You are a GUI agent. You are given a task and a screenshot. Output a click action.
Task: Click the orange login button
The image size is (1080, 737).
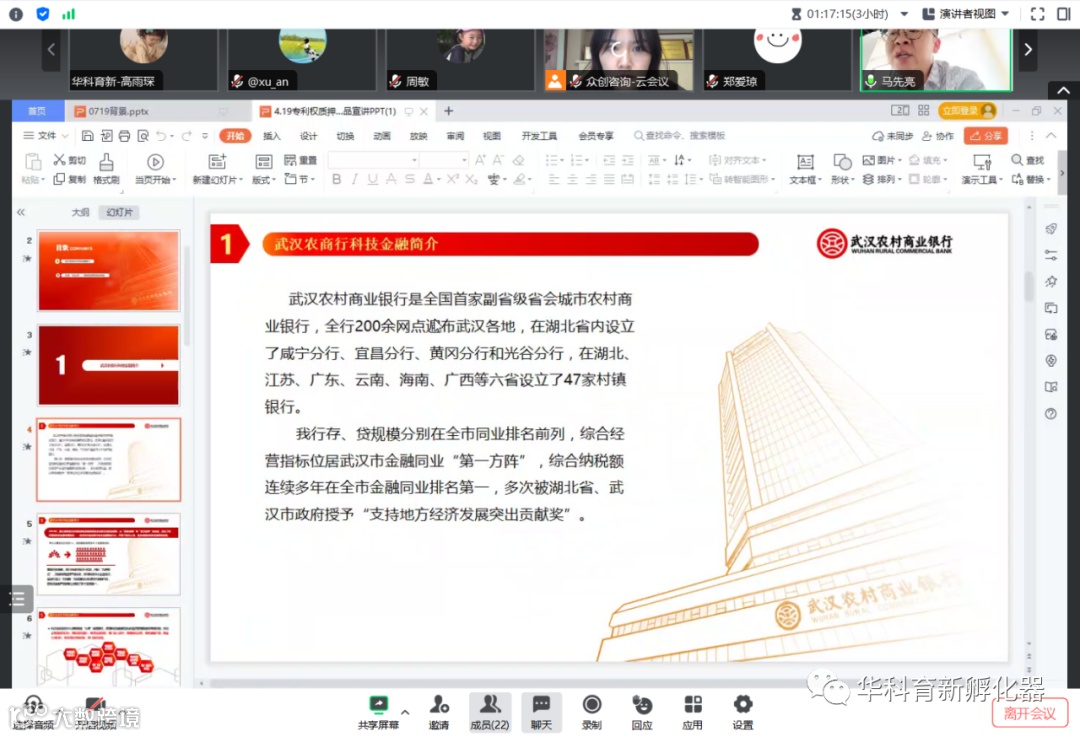[967, 110]
